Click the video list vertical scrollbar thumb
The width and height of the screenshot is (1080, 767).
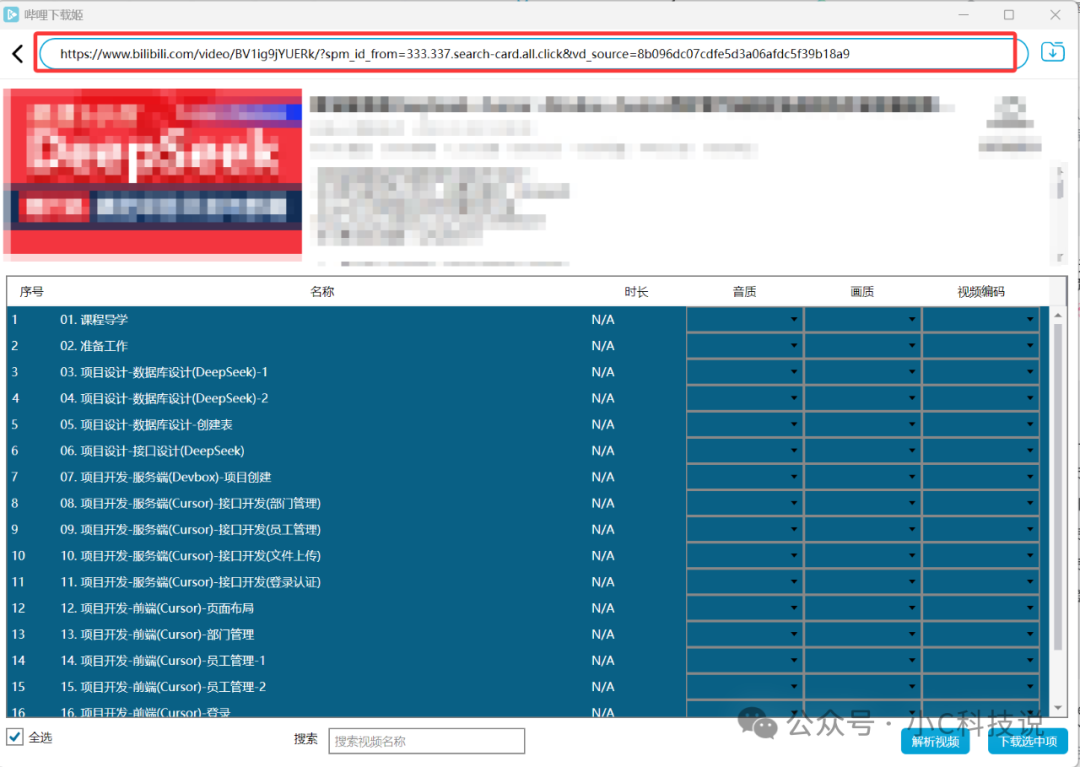(1058, 487)
